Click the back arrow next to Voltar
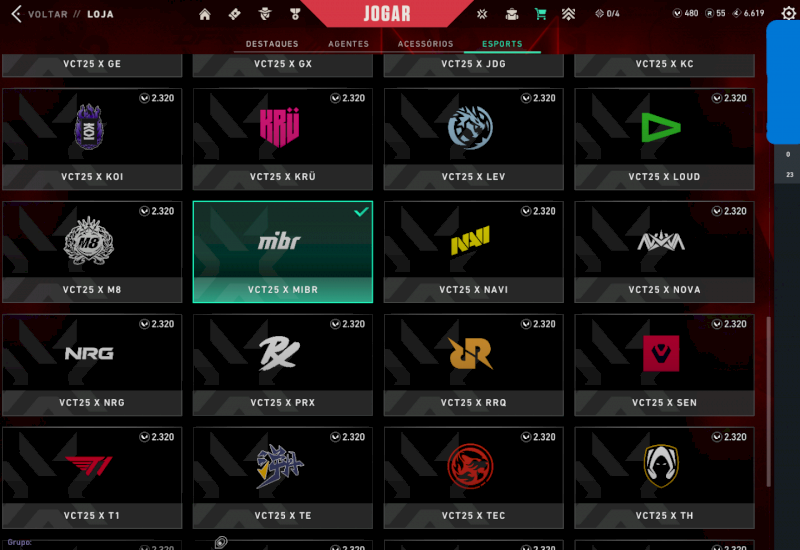This screenshot has width=800, height=550. tap(16, 14)
